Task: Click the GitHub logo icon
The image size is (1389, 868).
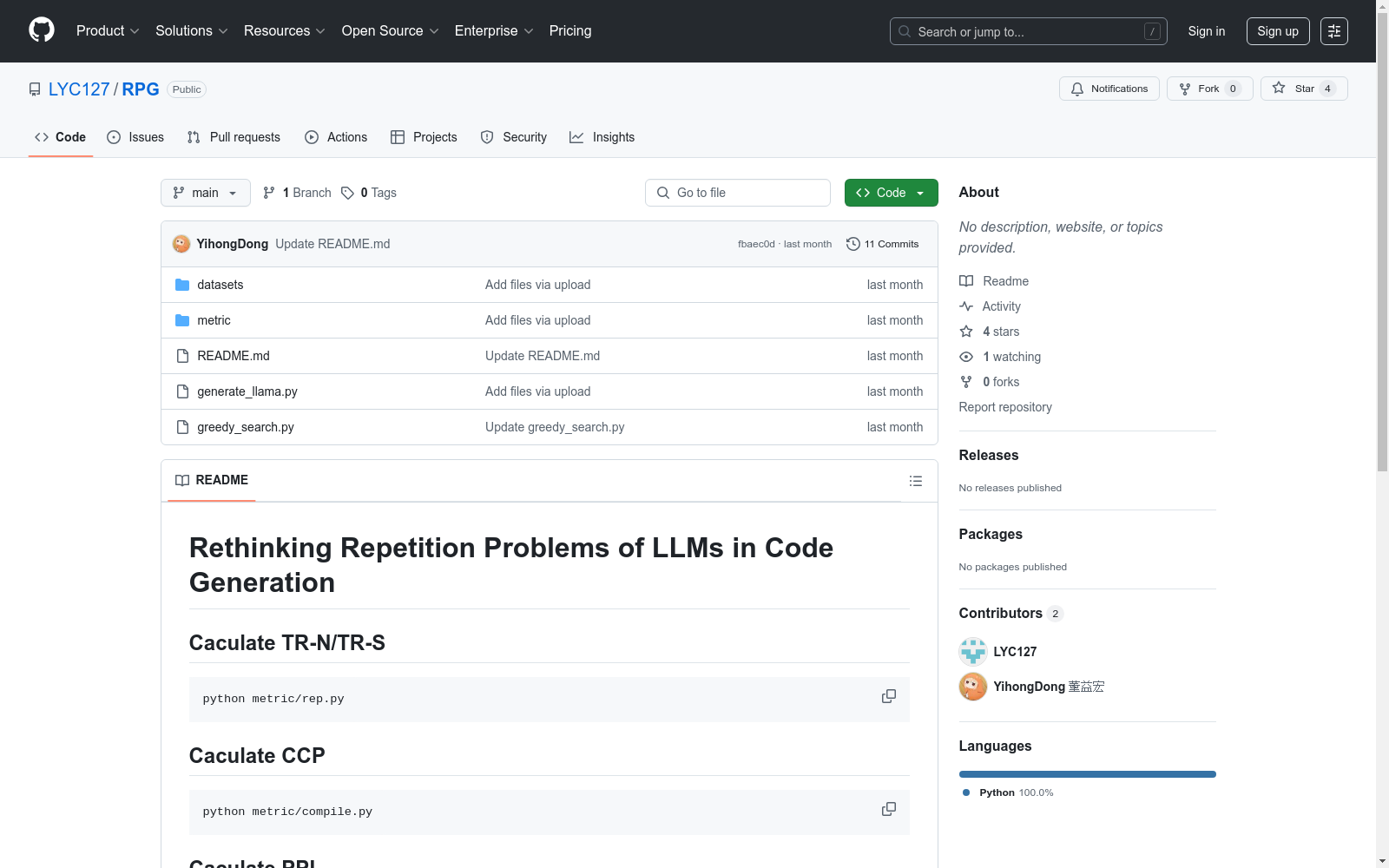Action: pyautogui.click(x=42, y=30)
